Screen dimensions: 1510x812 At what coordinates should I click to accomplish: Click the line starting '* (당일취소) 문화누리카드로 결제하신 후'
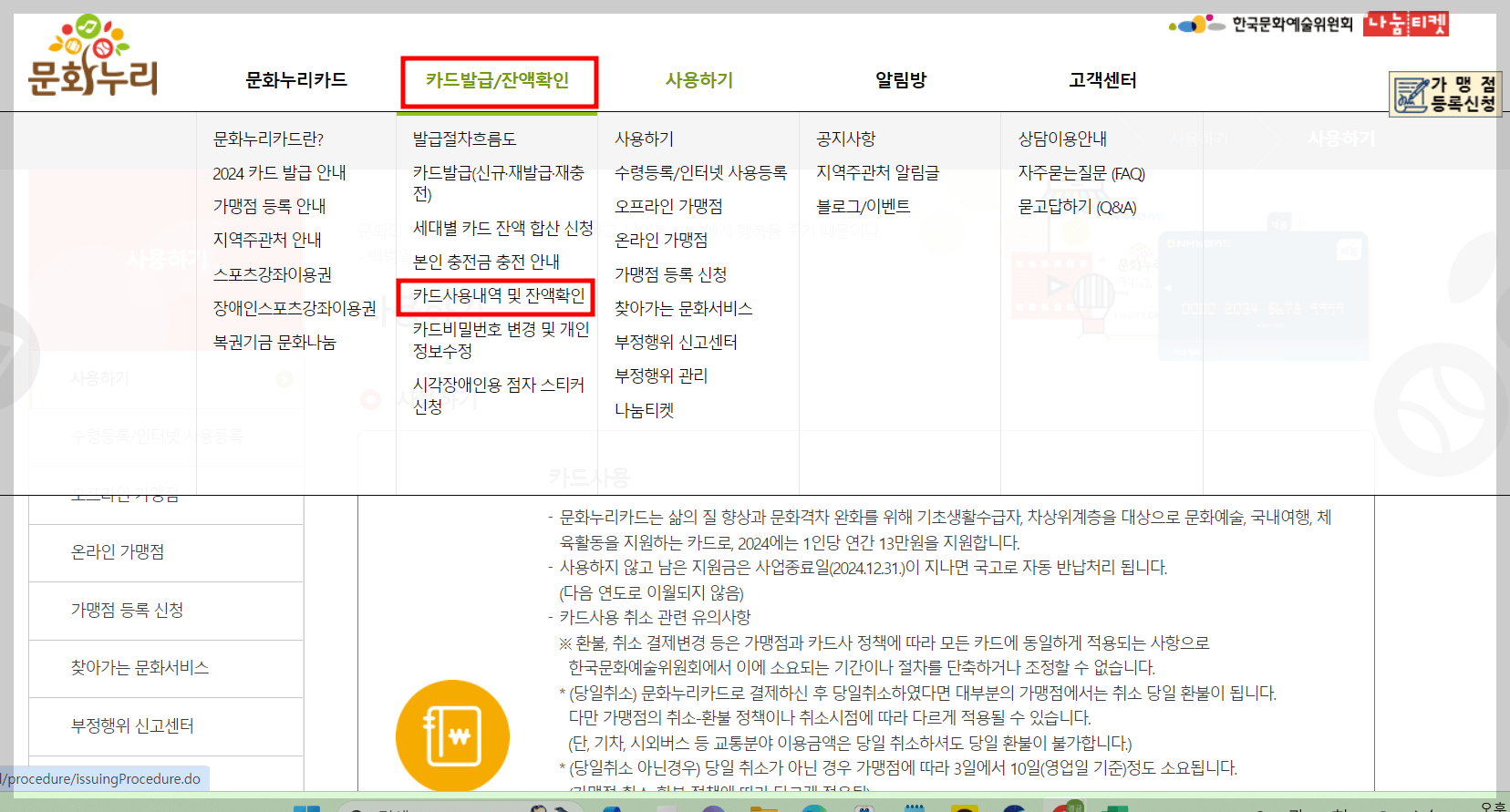917,693
